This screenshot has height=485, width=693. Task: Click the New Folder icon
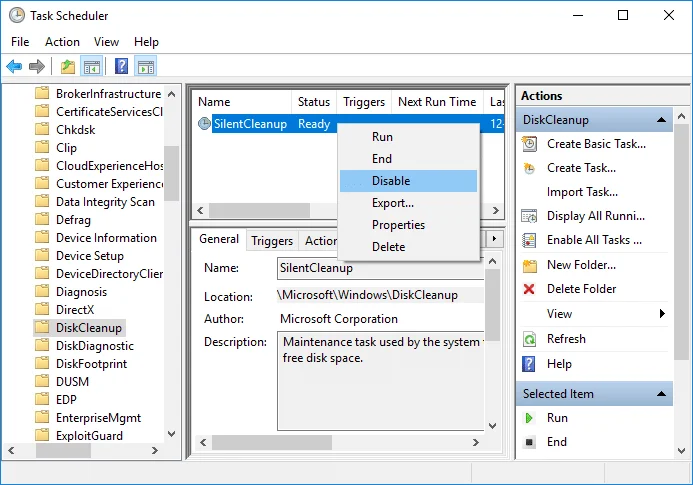(x=529, y=265)
